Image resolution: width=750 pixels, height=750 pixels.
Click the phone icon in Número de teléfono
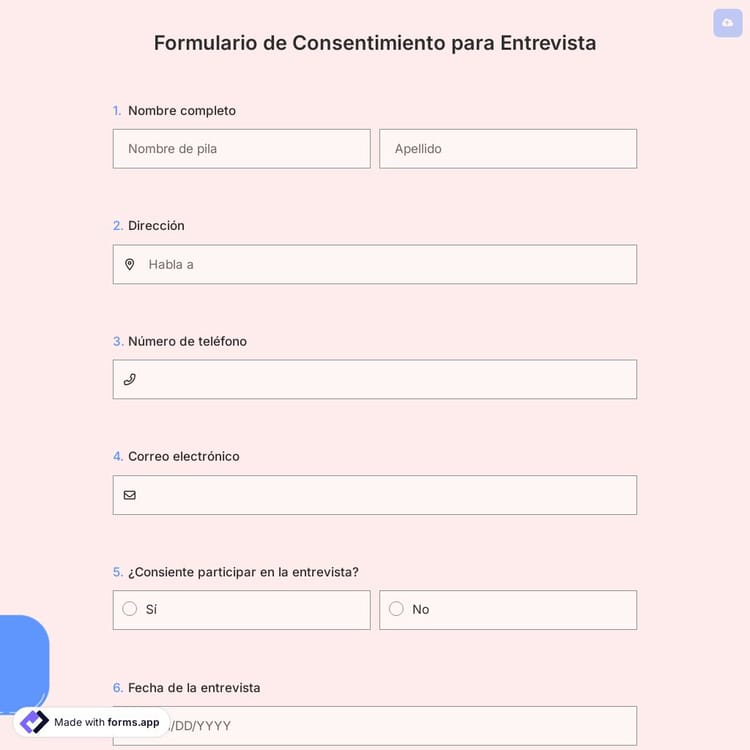[x=129, y=380]
